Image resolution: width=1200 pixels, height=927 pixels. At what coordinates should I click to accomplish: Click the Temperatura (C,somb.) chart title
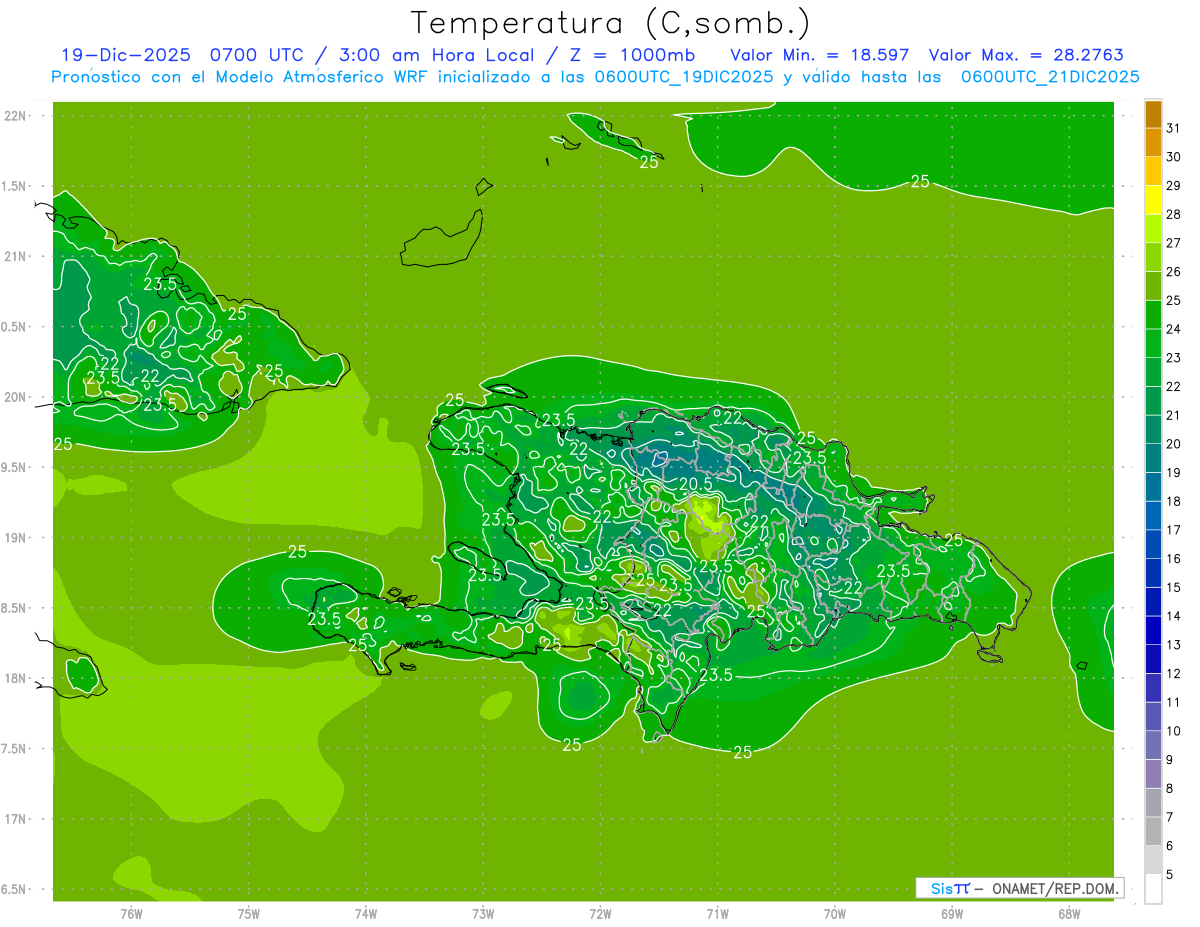[x=611, y=22]
